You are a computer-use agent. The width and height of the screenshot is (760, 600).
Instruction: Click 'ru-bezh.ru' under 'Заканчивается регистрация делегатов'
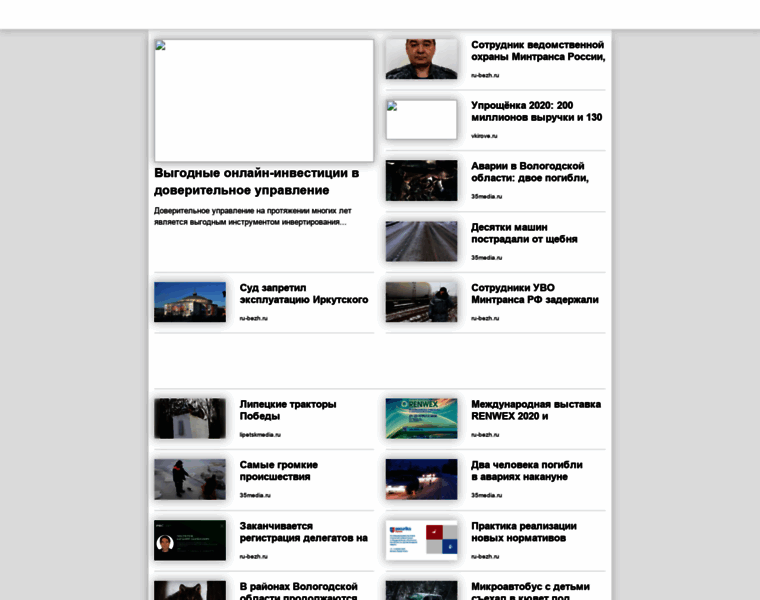pyautogui.click(x=253, y=557)
